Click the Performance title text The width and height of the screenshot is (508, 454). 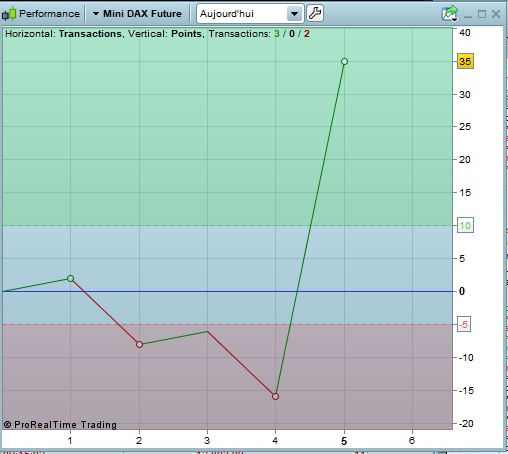tap(49, 14)
